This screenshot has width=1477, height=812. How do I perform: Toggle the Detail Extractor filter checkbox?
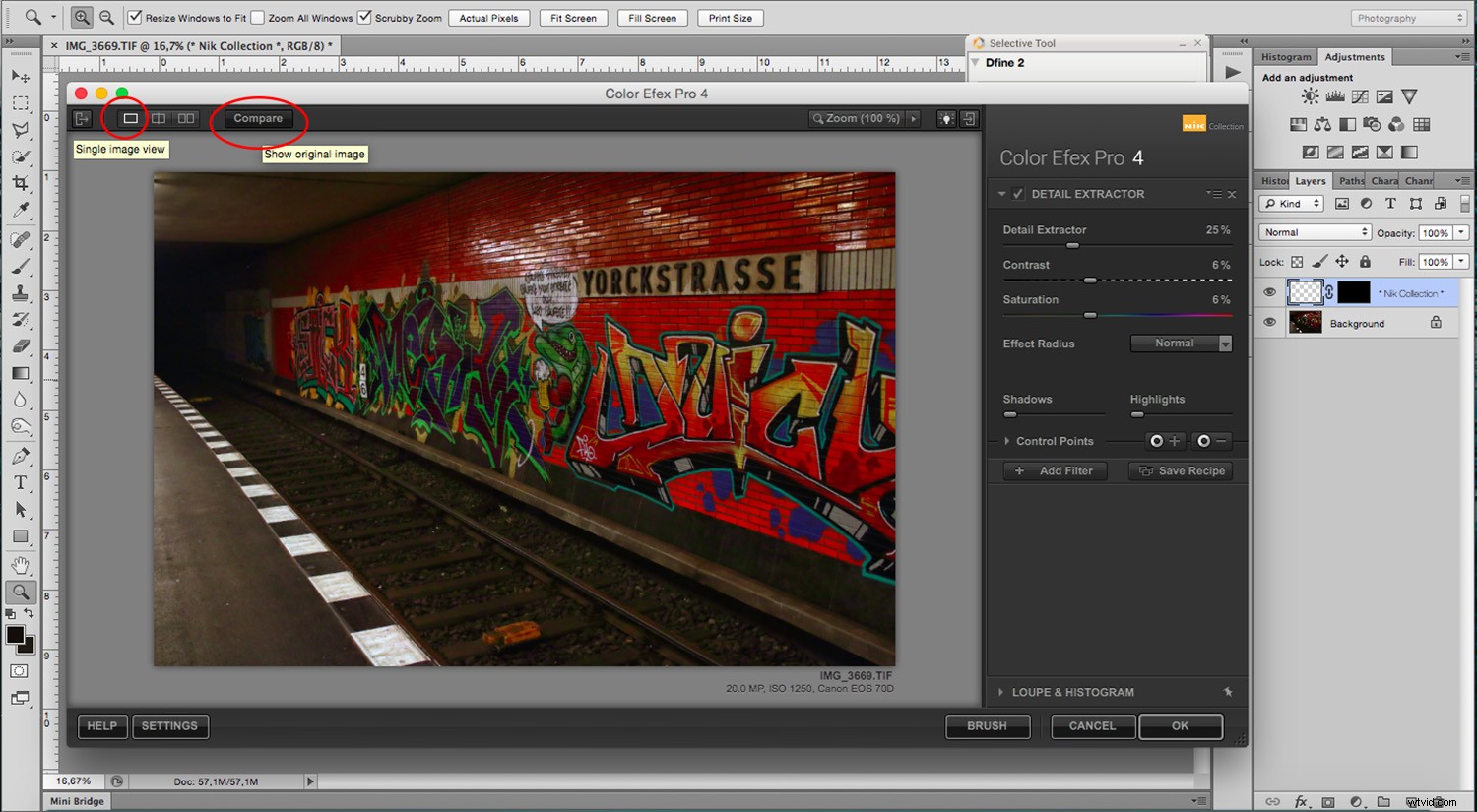1019,194
